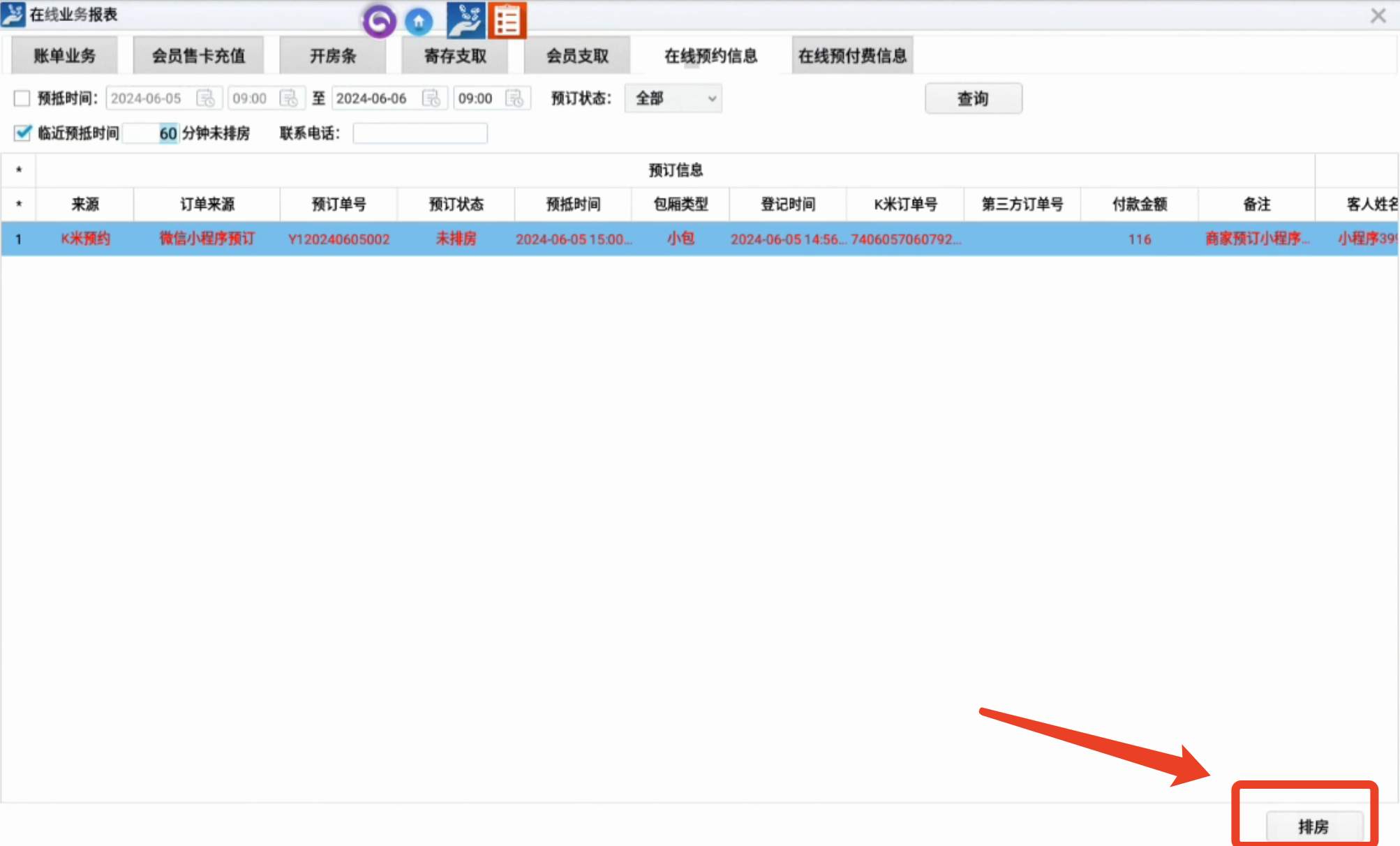The height and width of the screenshot is (846, 1400).
Task: Select cell K米预约 in row 1
Action: pos(85,239)
